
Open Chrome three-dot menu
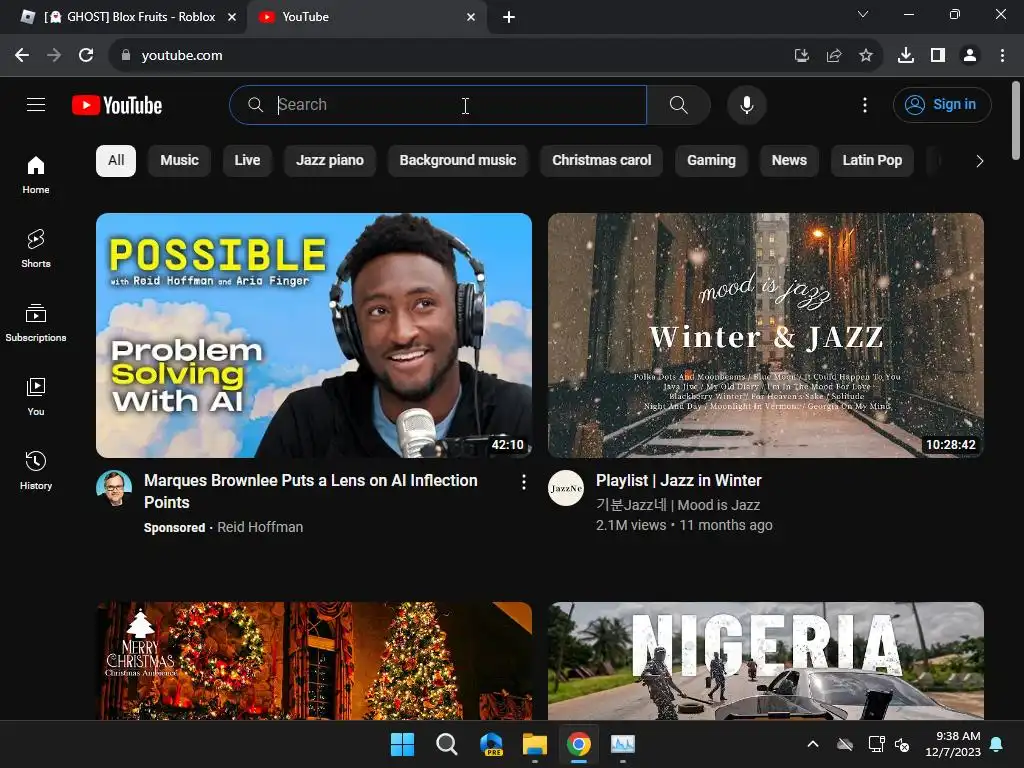[x=1002, y=56]
